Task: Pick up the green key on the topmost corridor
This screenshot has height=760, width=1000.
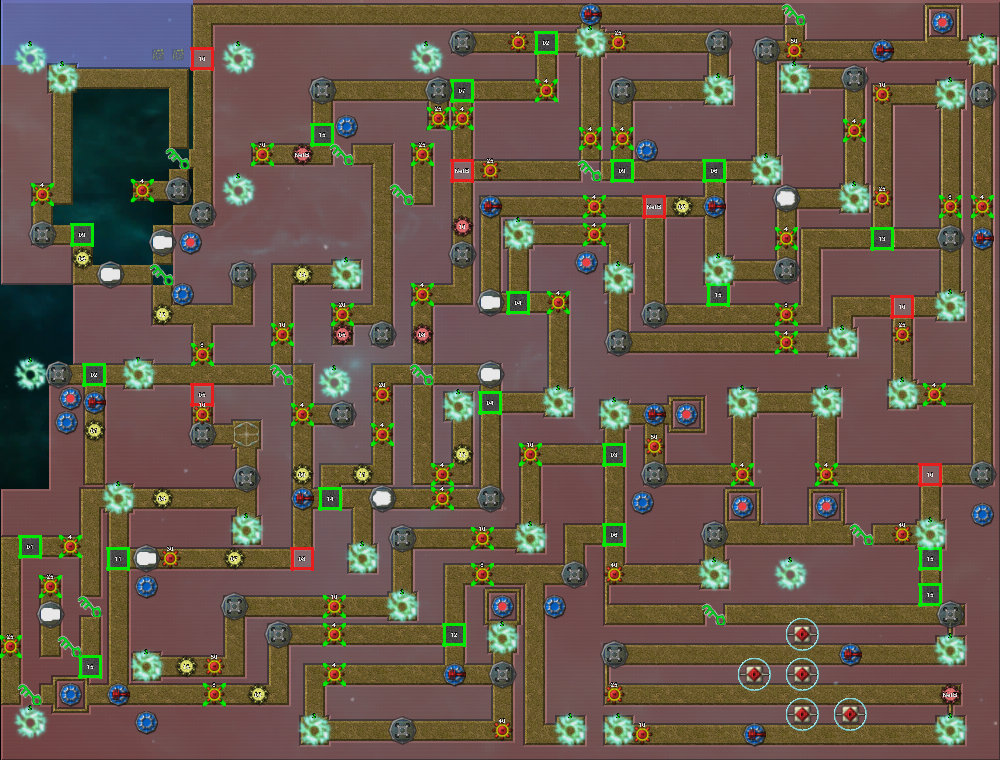Action: 794,14
